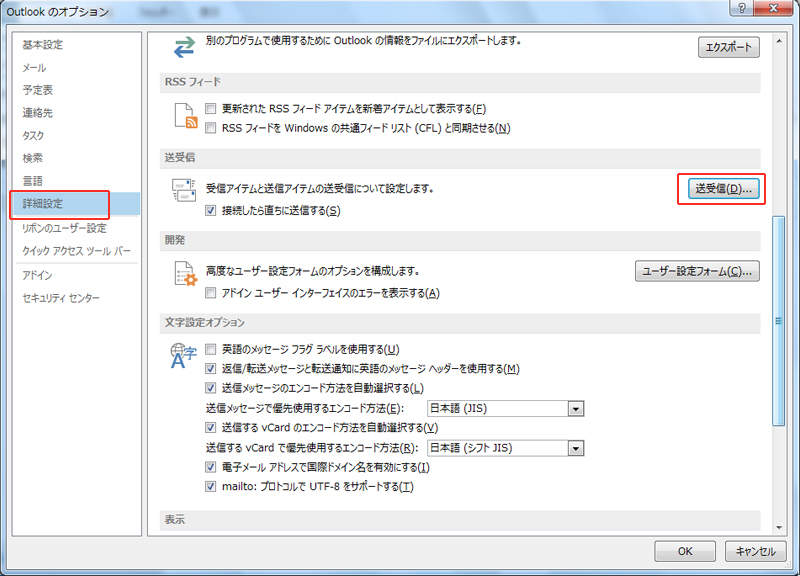Open クイック アクセス ツール バー category

pos(76,251)
